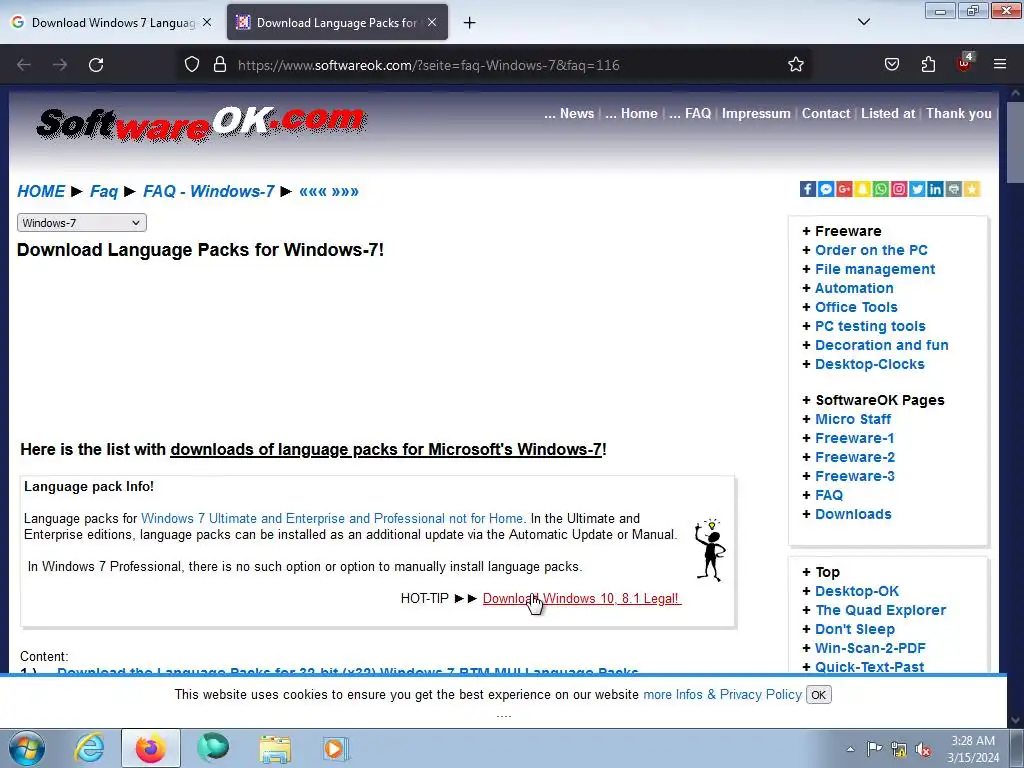Share on Twitter icon
1024x768 pixels.
coord(918,189)
